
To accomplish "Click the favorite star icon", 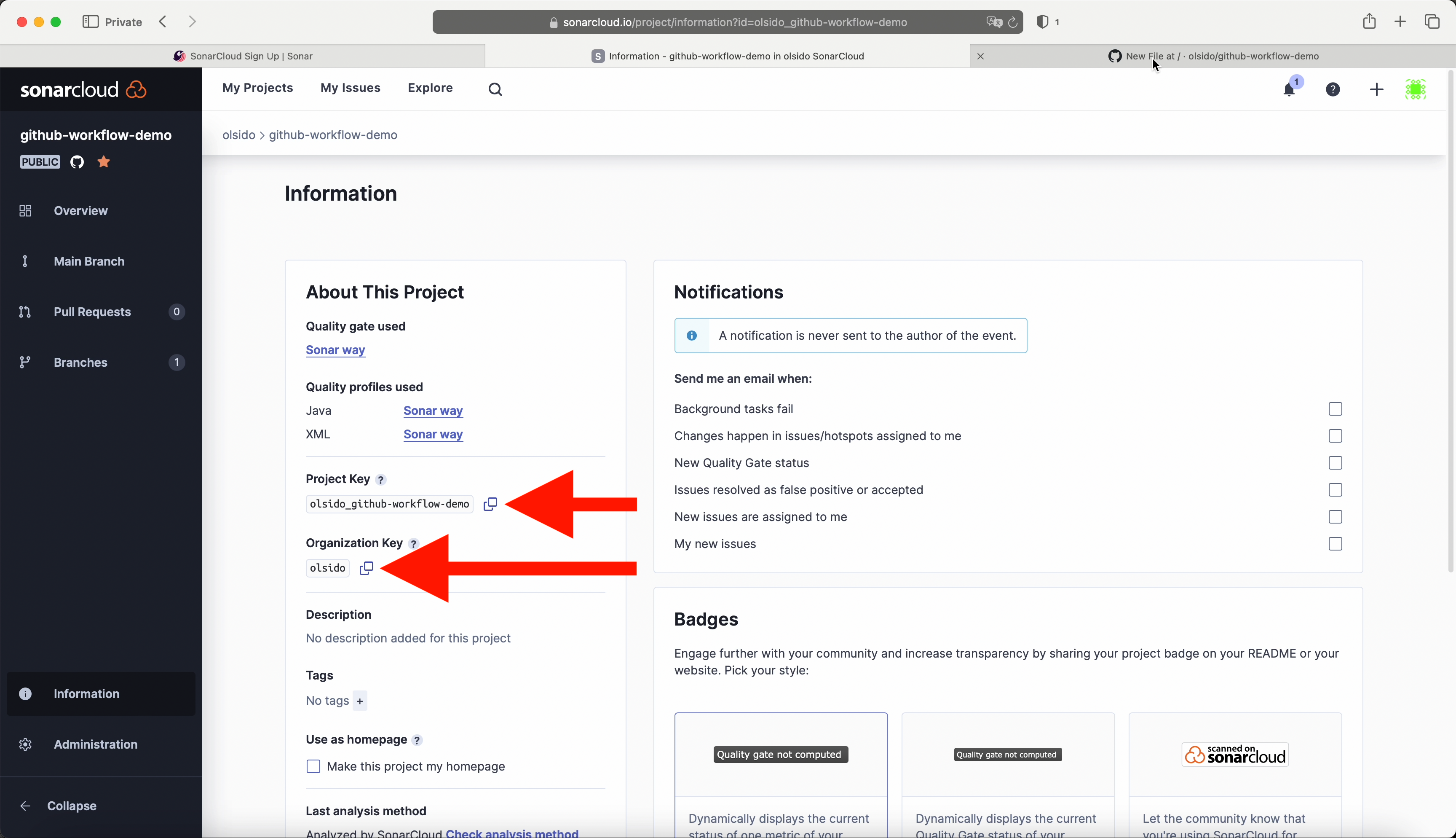I will [x=104, y=162].
